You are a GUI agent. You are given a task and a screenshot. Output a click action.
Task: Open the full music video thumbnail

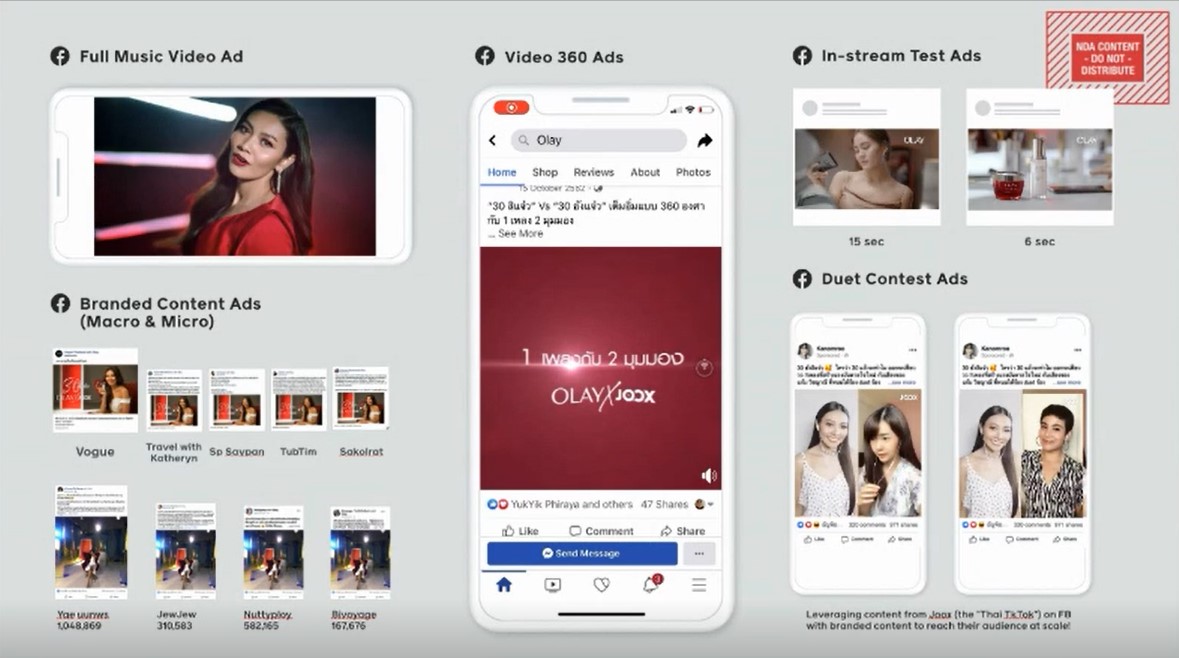235,177
